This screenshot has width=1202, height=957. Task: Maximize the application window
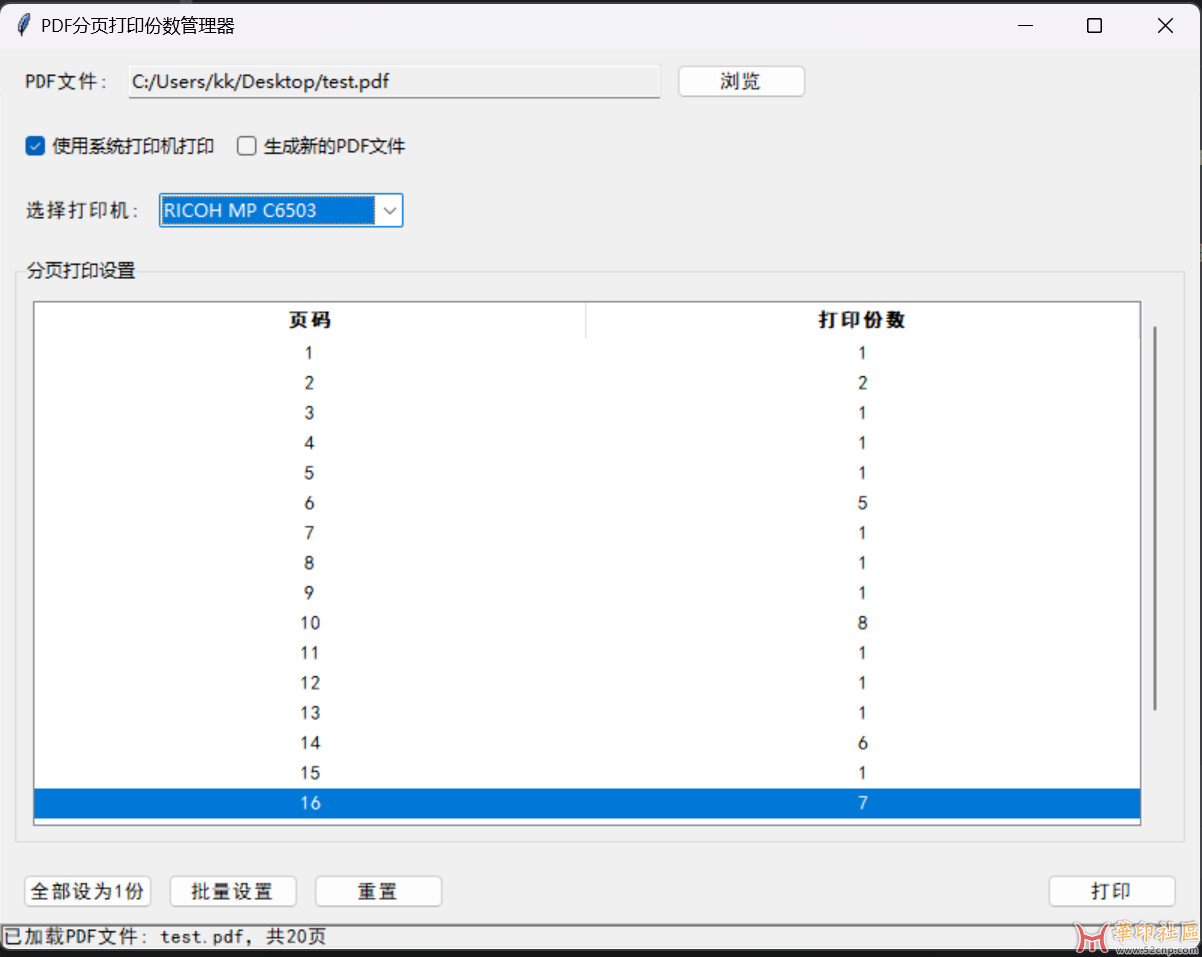click(x=1094, y=26)
